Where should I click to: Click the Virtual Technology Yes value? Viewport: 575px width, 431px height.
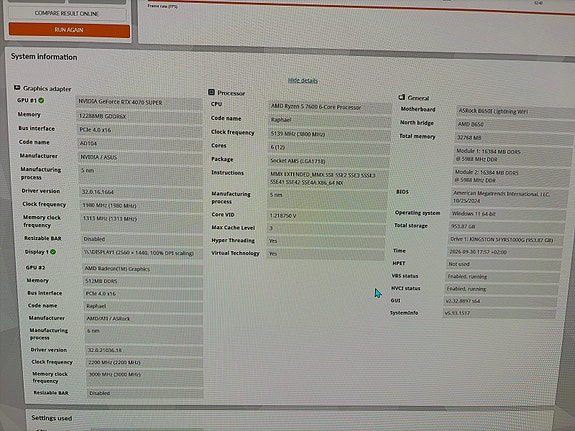(x=326, y=254)
